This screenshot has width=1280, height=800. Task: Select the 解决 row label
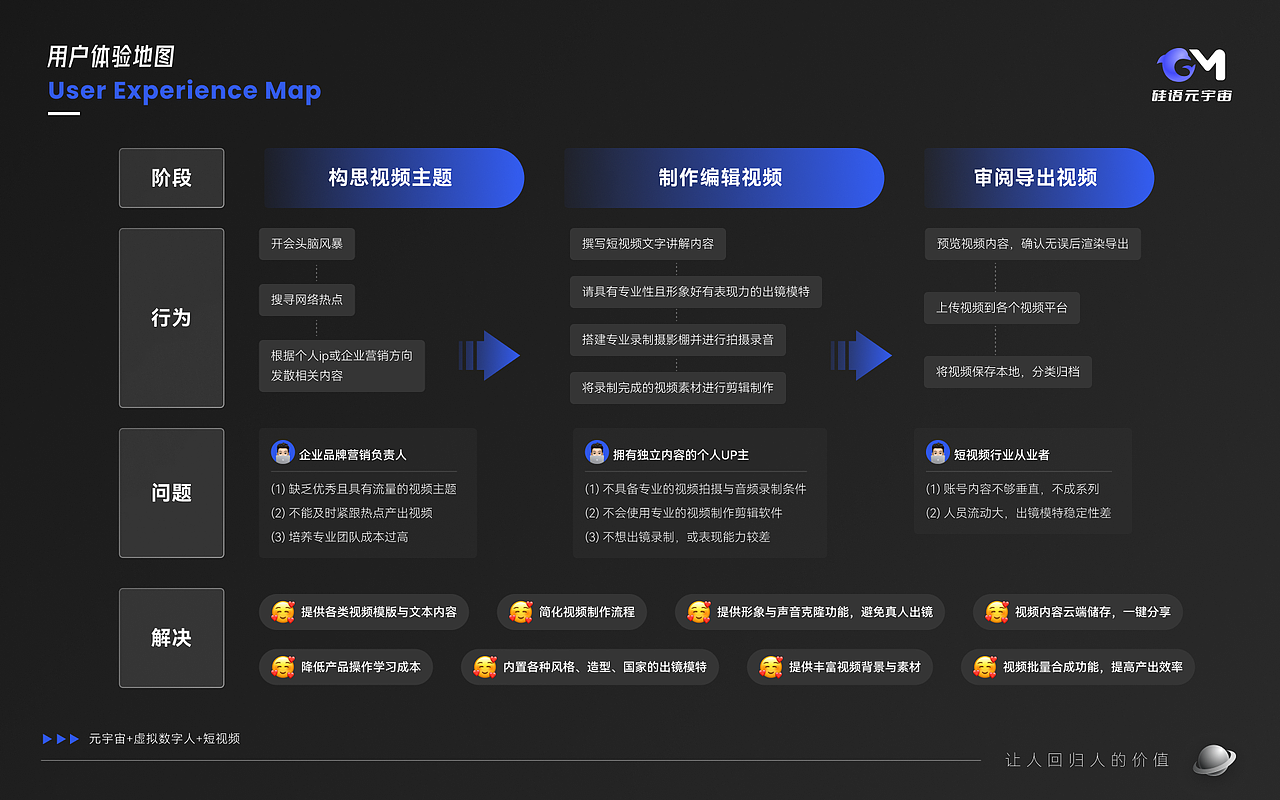(x=171, y=638)
